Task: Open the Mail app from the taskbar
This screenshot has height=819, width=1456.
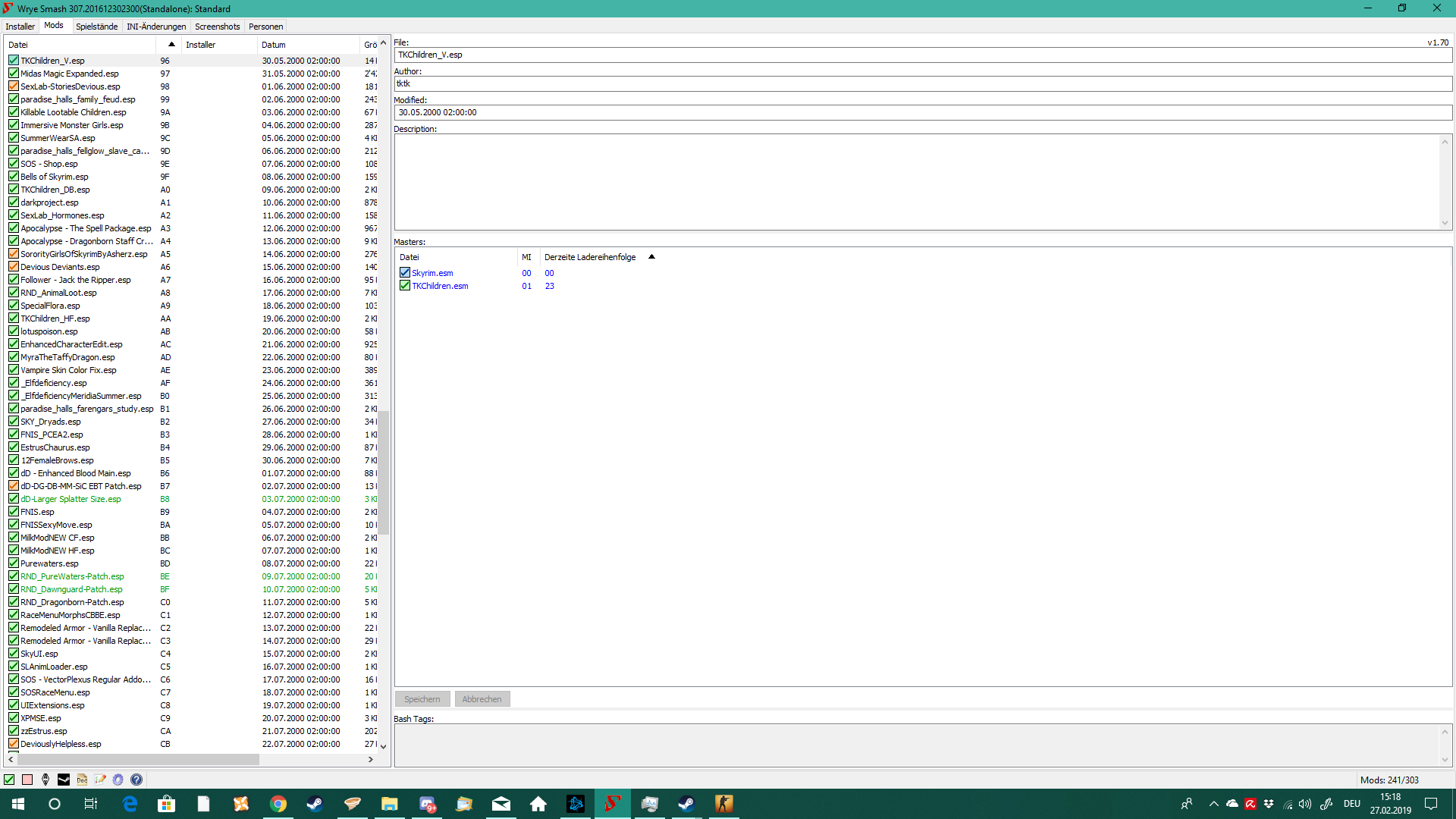Action: (501, 804)
